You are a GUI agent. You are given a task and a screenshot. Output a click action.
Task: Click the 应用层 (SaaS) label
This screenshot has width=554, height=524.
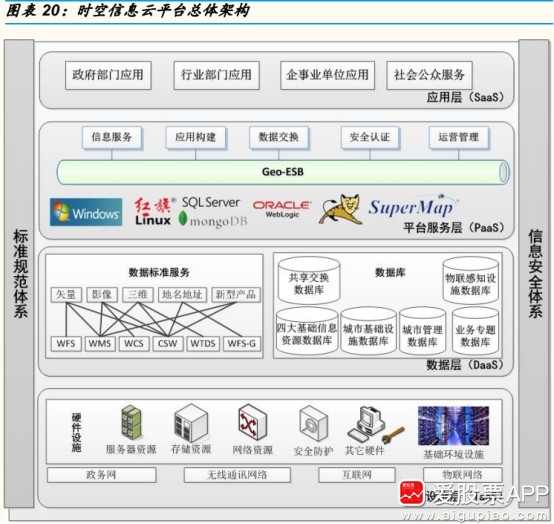[465, 97]
